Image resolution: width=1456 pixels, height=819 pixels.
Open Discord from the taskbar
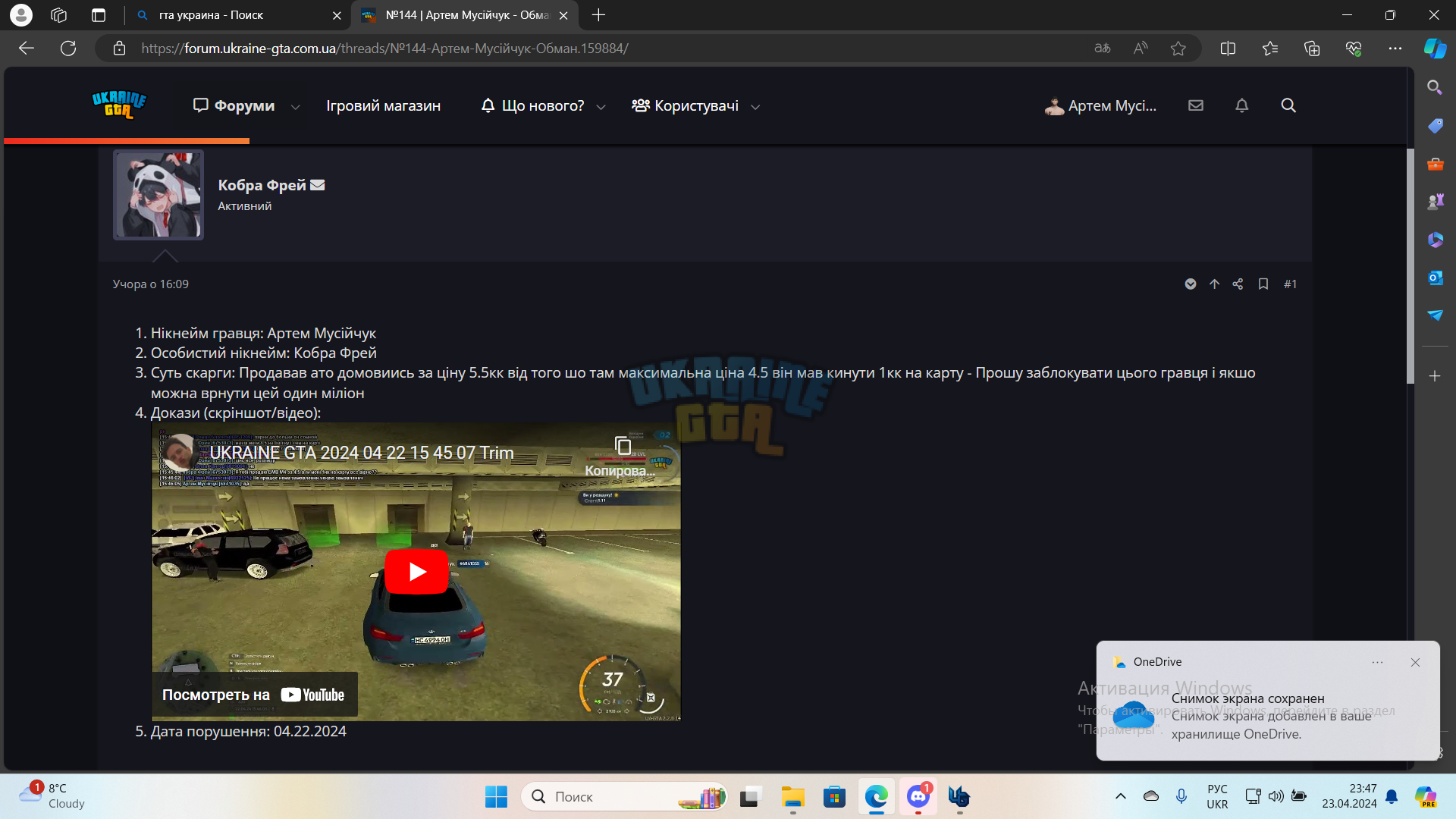pyautogui.click(x=918, y=797)
